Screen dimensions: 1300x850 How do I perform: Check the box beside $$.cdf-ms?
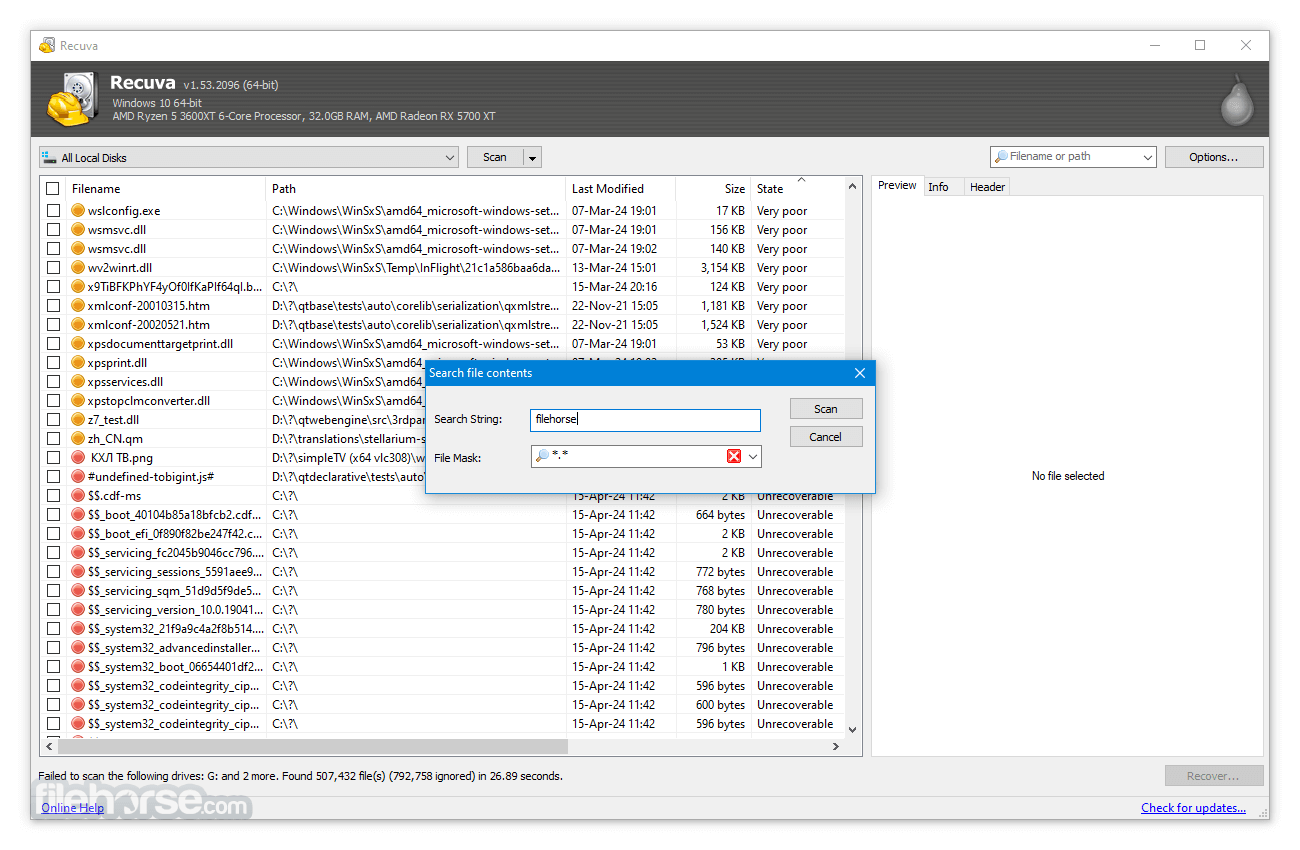53,496
